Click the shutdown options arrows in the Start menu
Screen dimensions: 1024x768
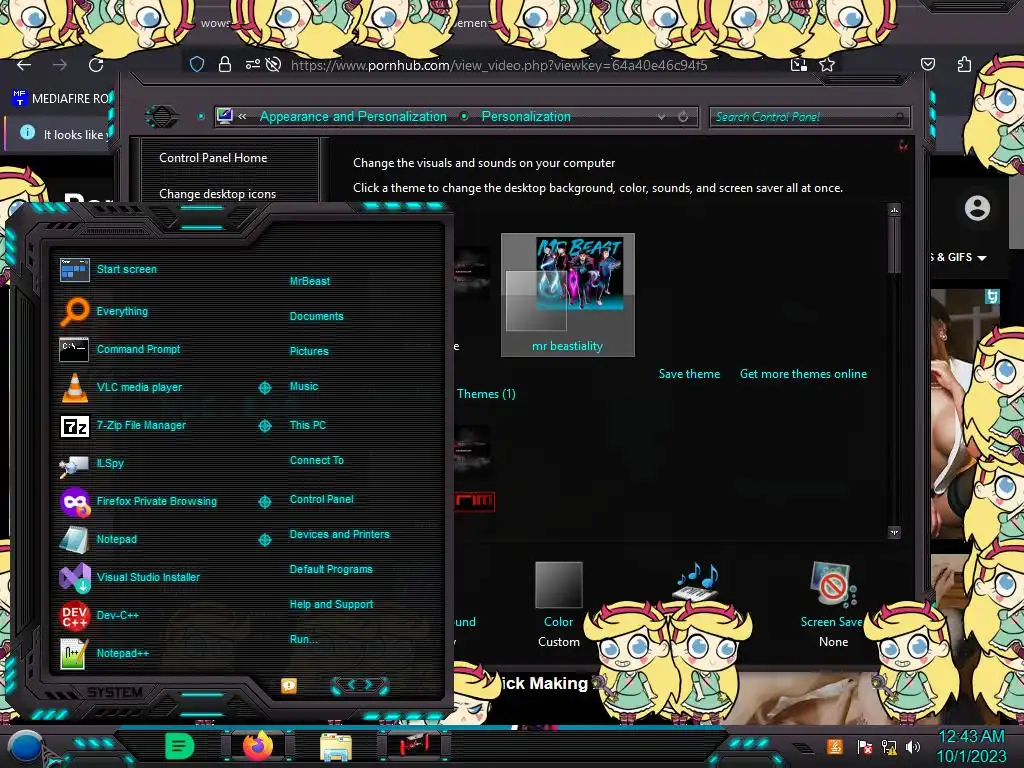coord(360,685)
